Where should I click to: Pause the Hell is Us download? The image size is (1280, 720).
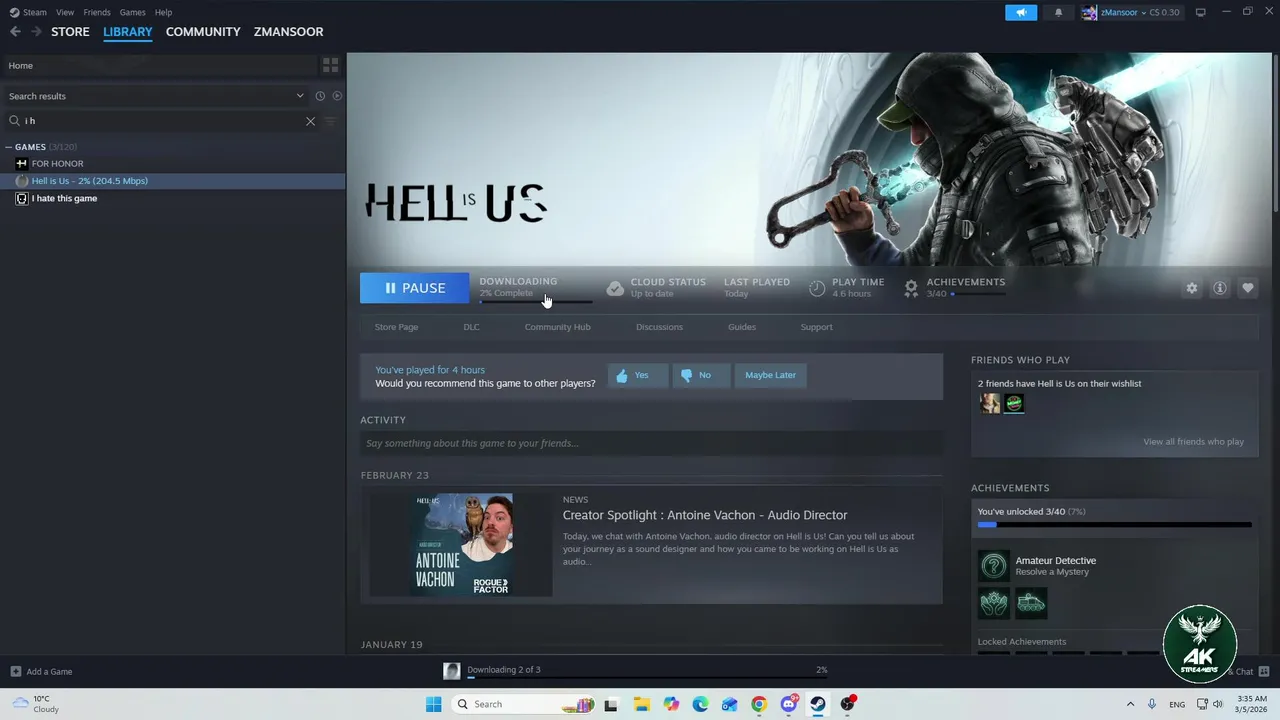pyautogui.click(x=414, y=288)
